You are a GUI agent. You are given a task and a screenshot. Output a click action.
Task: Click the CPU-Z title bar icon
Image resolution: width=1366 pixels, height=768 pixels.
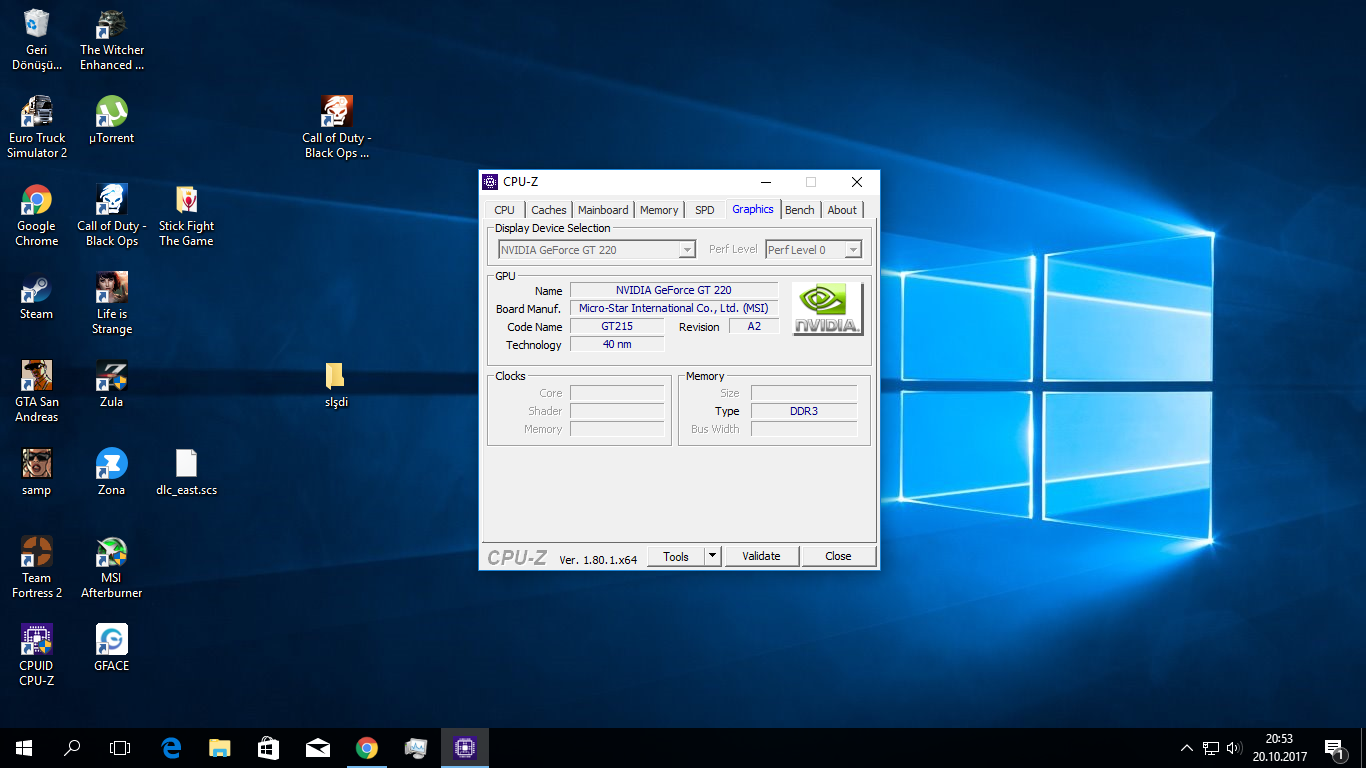pyautogui.click(x=490, y=182)
